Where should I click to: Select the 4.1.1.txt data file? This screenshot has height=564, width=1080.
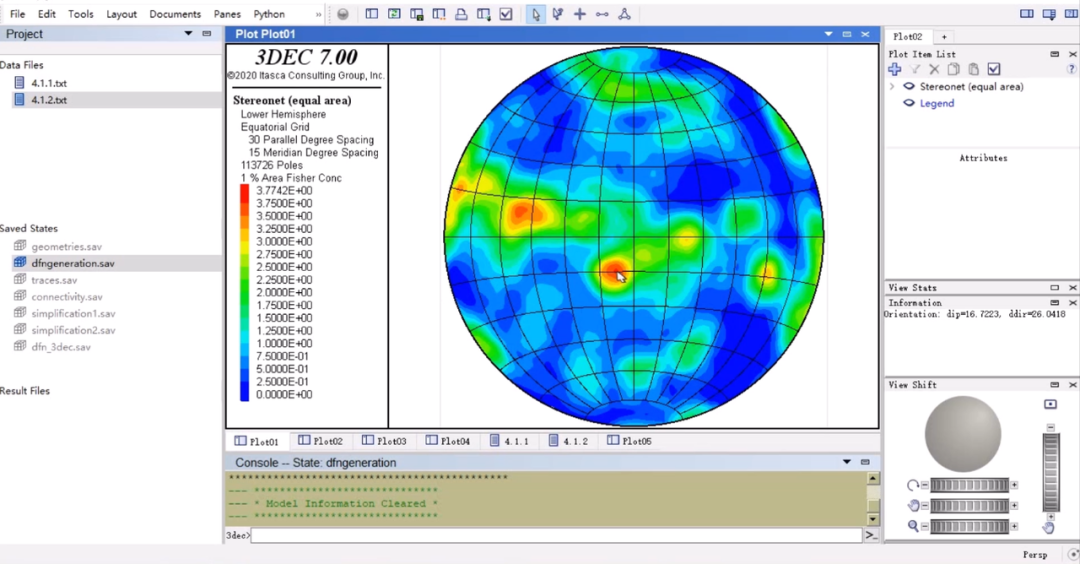pyautogui.click(x=49, y=83)
